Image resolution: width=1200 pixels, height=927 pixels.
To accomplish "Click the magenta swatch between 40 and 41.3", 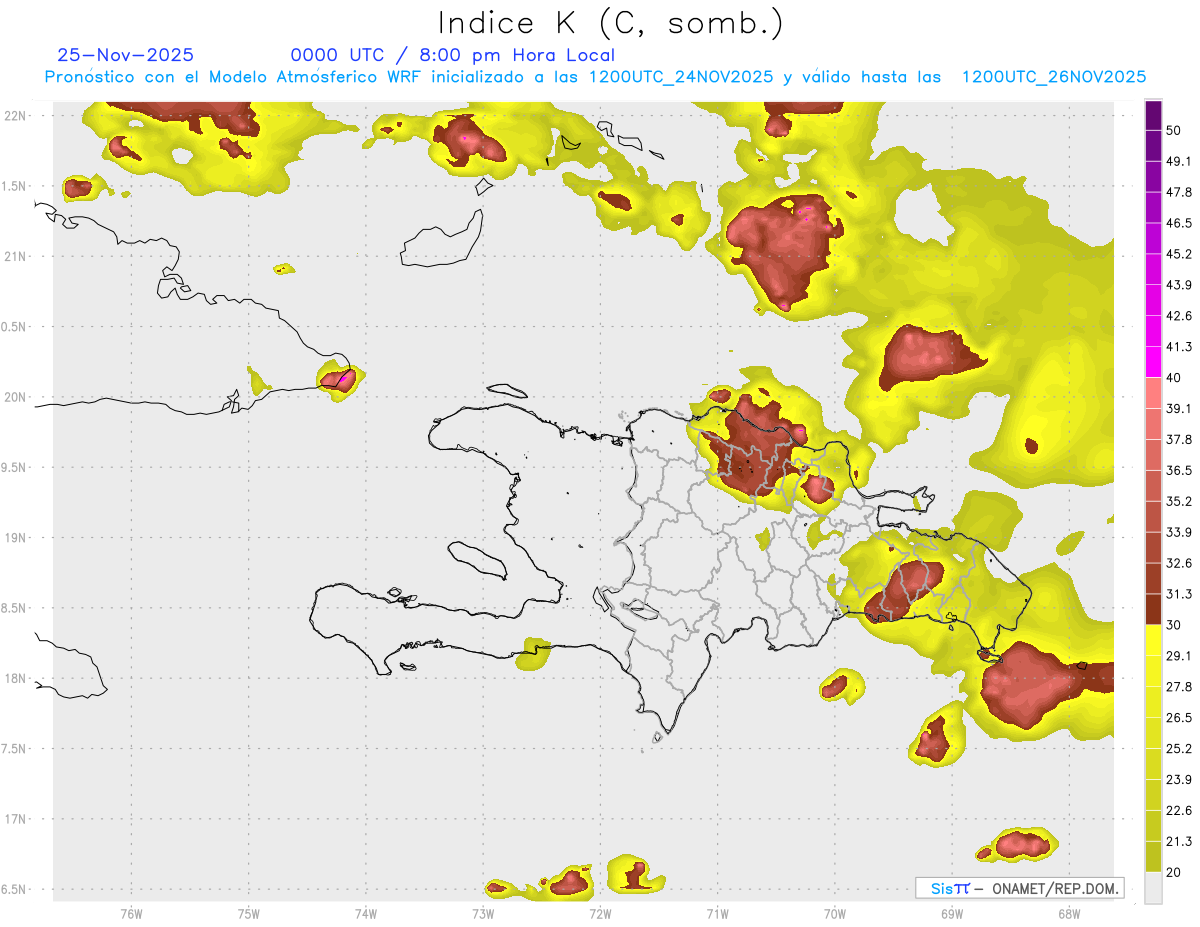I will (1153, 362).
